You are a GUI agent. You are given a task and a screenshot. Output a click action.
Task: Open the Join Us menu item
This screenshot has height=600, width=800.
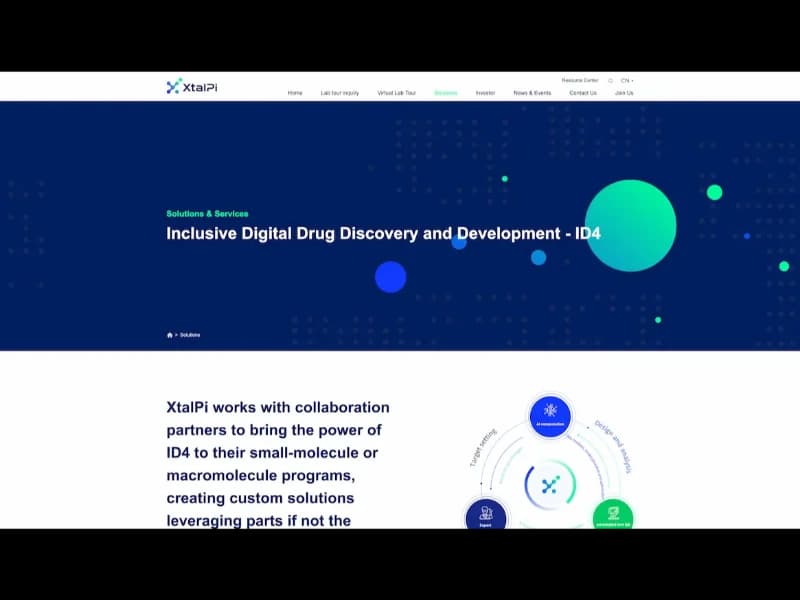(624, 93)
